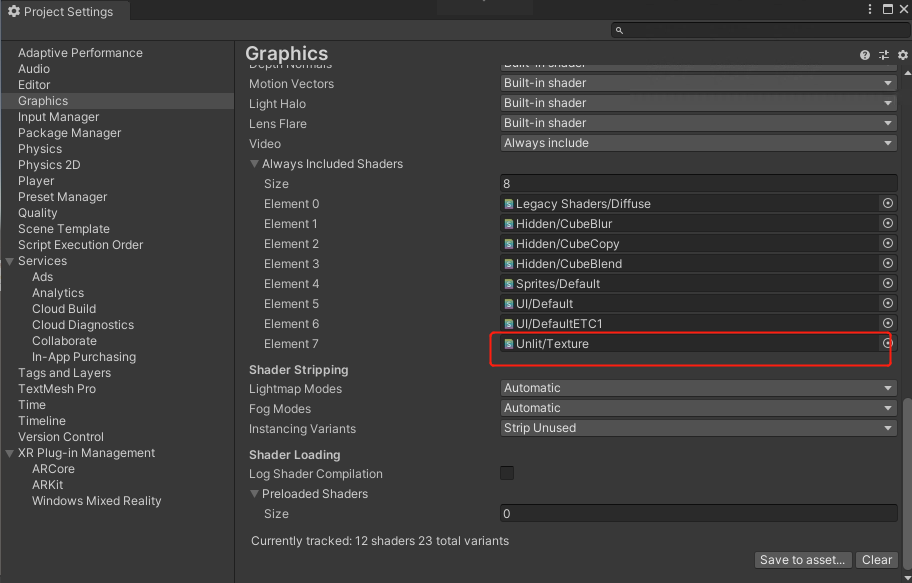Click the Preloaded Shaders Size field
Image resolution: width=912 pixels, height=583 pixels.
(x=698, y=514)
